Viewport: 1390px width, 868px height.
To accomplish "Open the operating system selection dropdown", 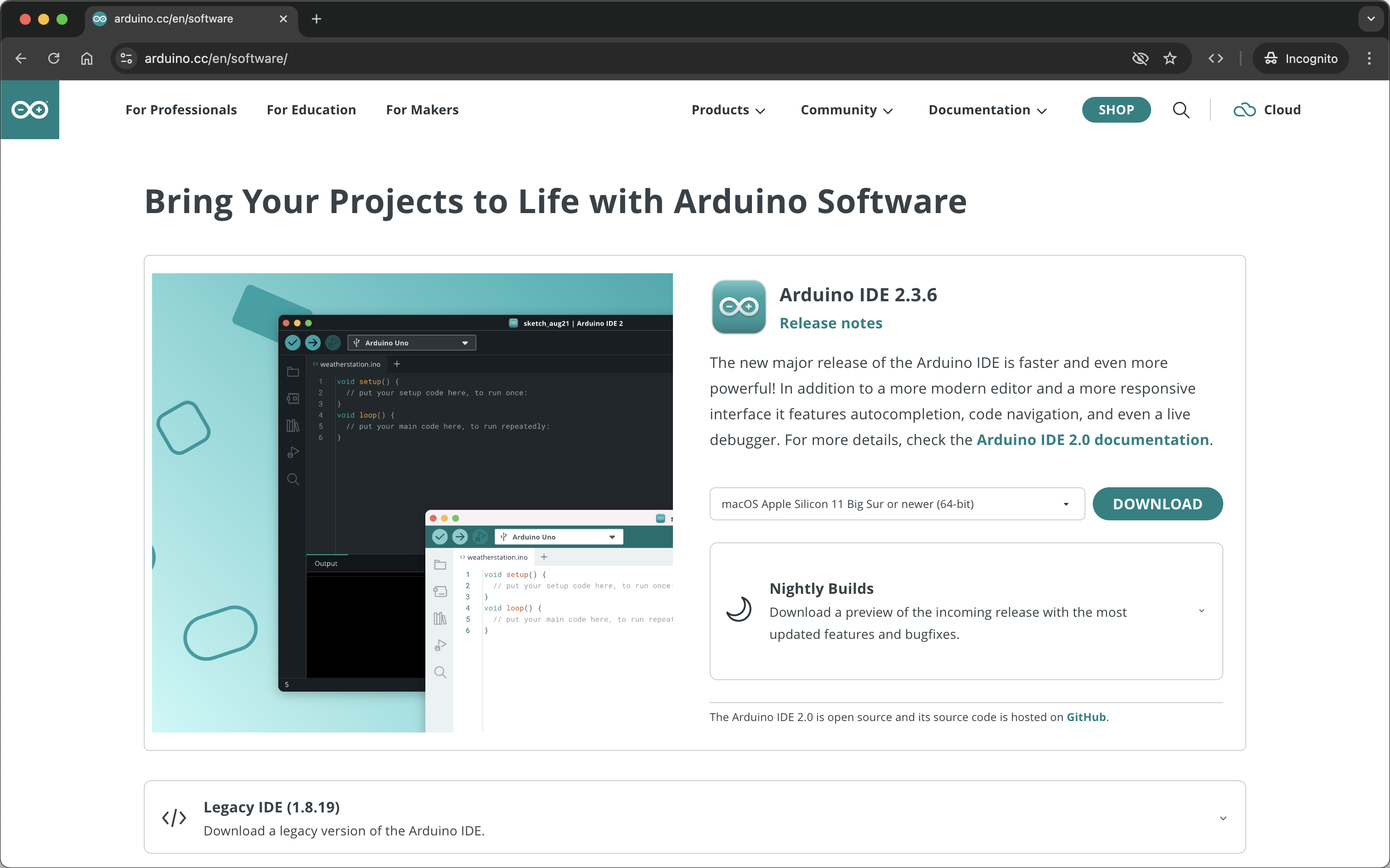I will (x=897, y=504).
